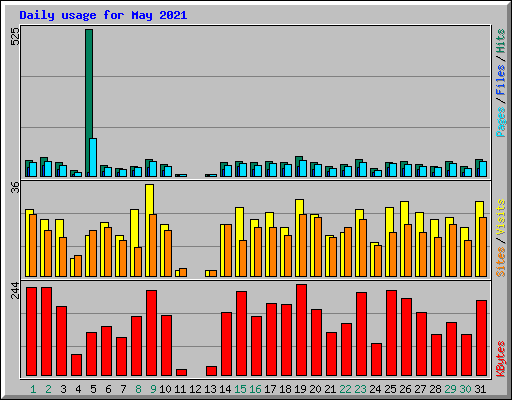Click the 36 axis label
This screenshot has width=512, height=400.
click(15, 187)
